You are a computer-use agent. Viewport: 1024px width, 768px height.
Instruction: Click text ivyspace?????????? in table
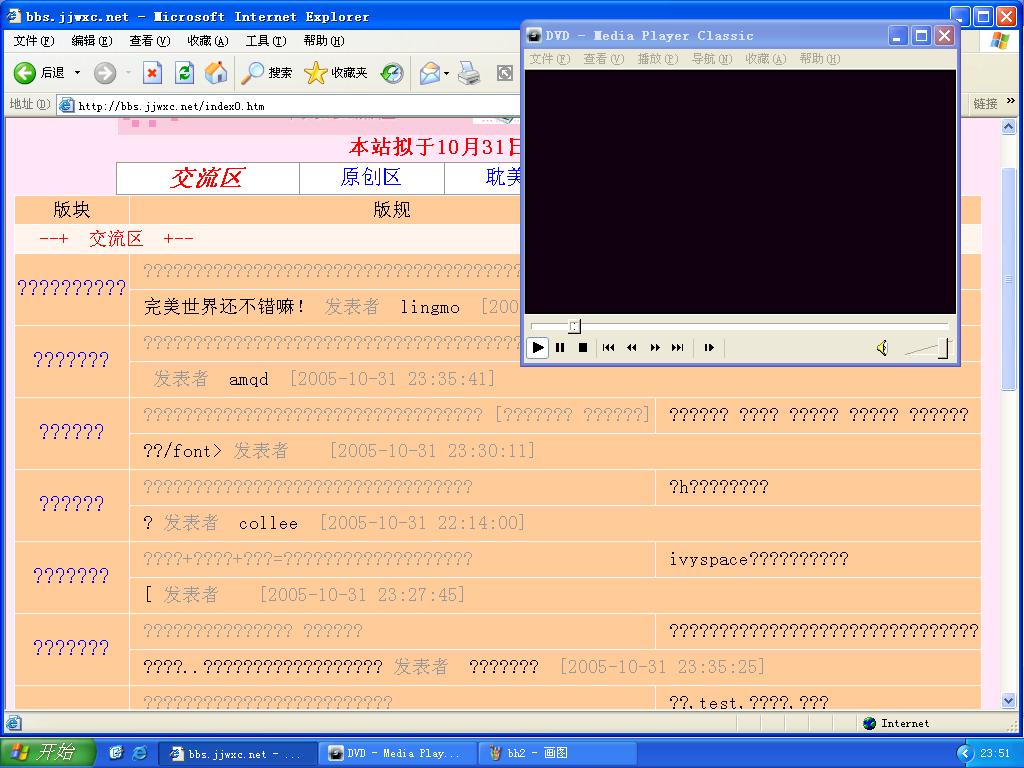coord(759,559)
